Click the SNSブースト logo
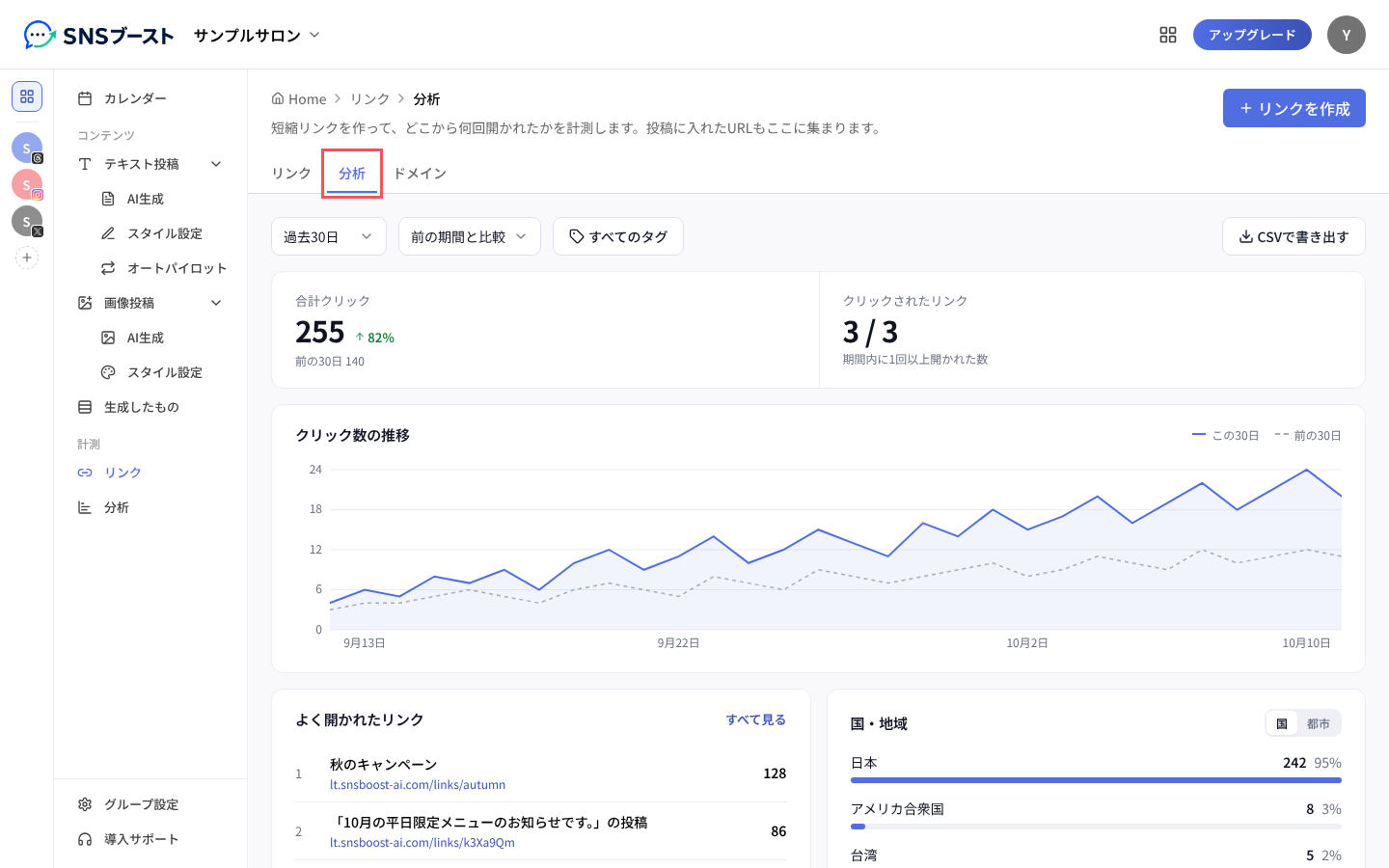The image size is (1389, 868). click(98, 35)
